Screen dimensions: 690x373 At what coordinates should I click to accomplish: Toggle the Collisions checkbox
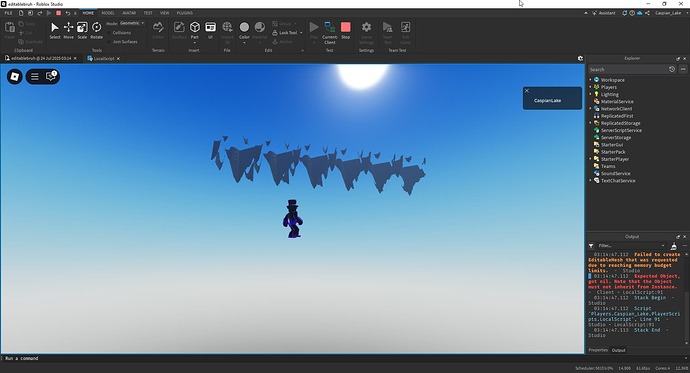pos(109,33)
